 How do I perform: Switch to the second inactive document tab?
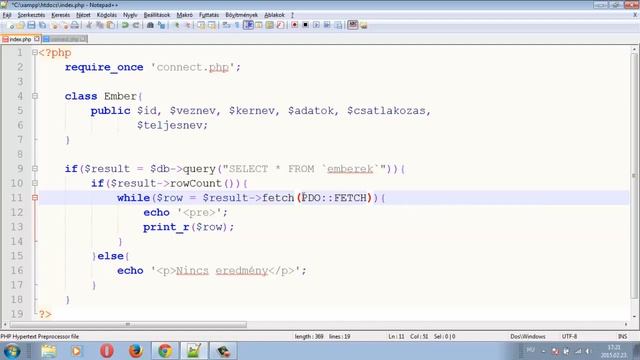[x=64, y=39]
